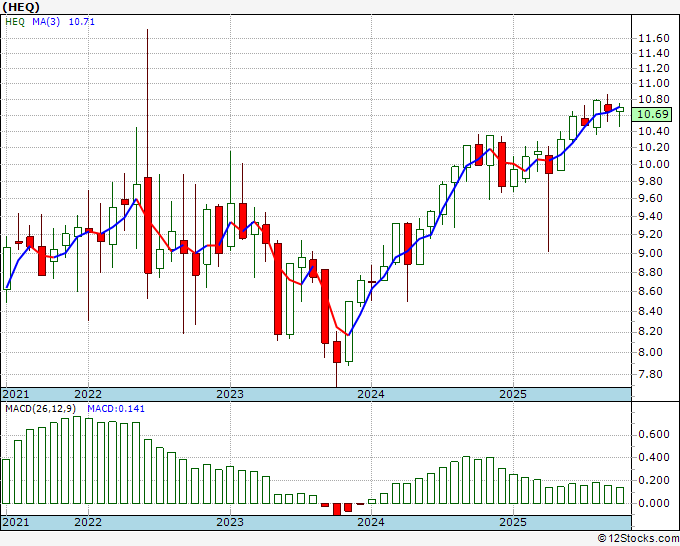Click the (HEQ) chart title
Screen dimensions: 680x546
[x=20, y=7]
